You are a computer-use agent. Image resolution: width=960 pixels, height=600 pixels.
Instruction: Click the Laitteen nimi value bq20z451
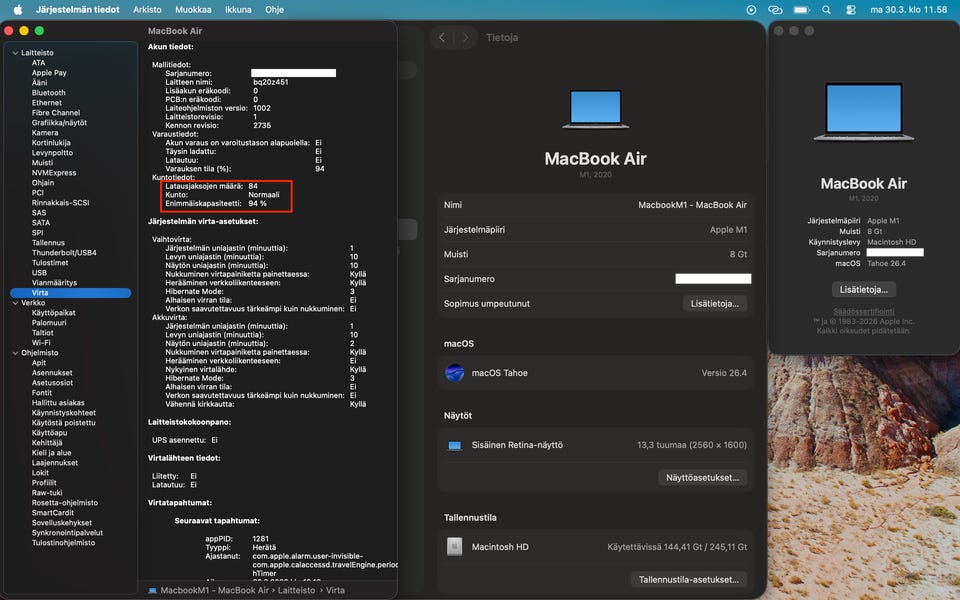click(x=271, y=81)
